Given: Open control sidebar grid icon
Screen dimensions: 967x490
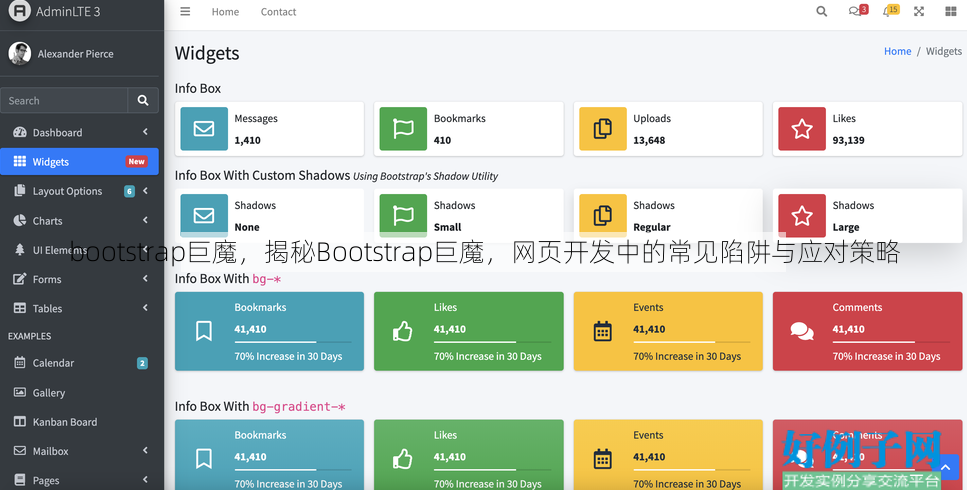Looking at the screenshot, I should pos(950,12).
